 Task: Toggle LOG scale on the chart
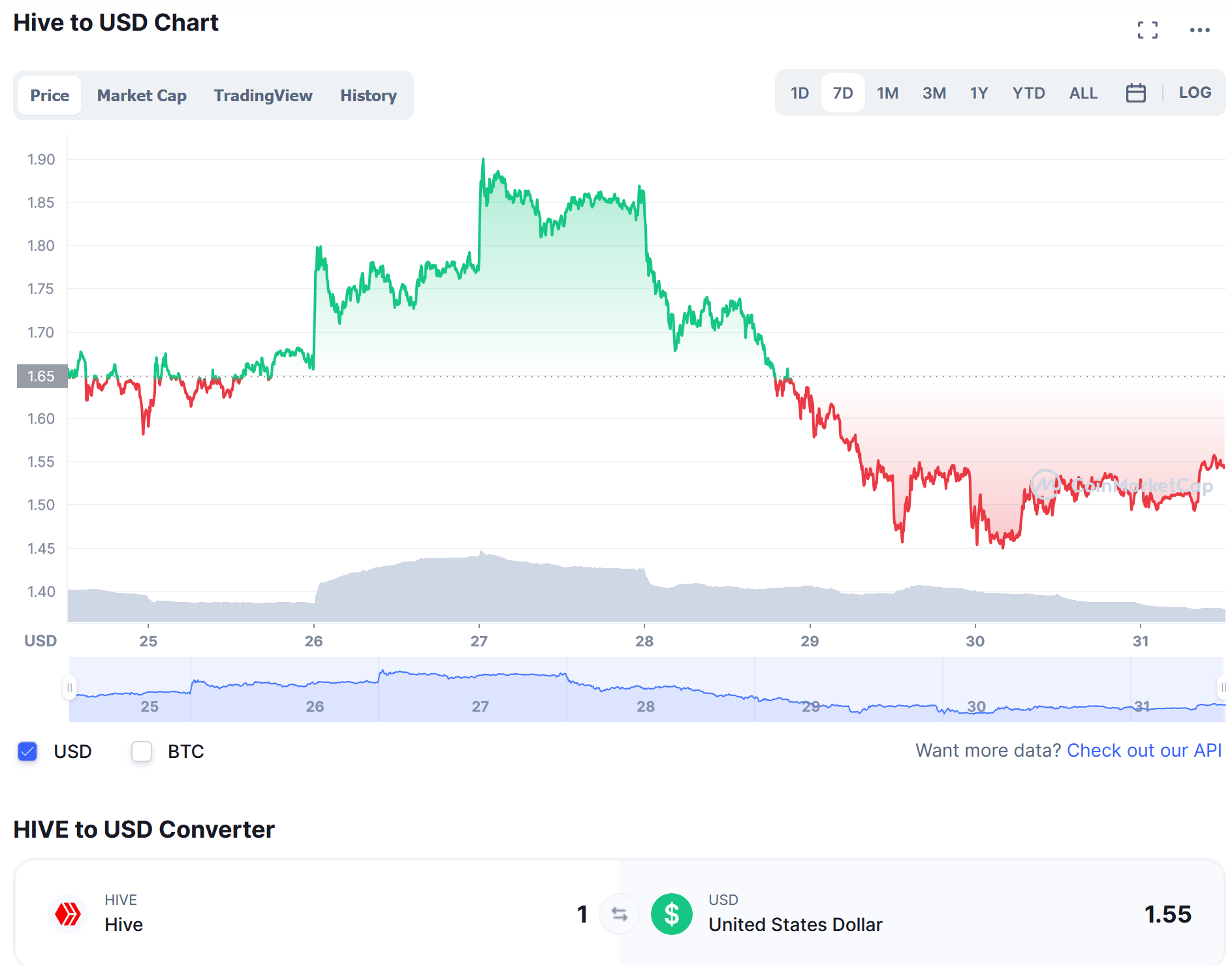pyautogui.click(x=1195, y=93)
